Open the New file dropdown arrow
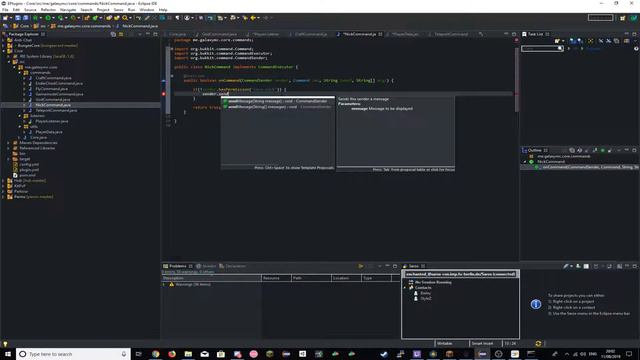This screenshot has width=640, height=360. pos(10,18)
